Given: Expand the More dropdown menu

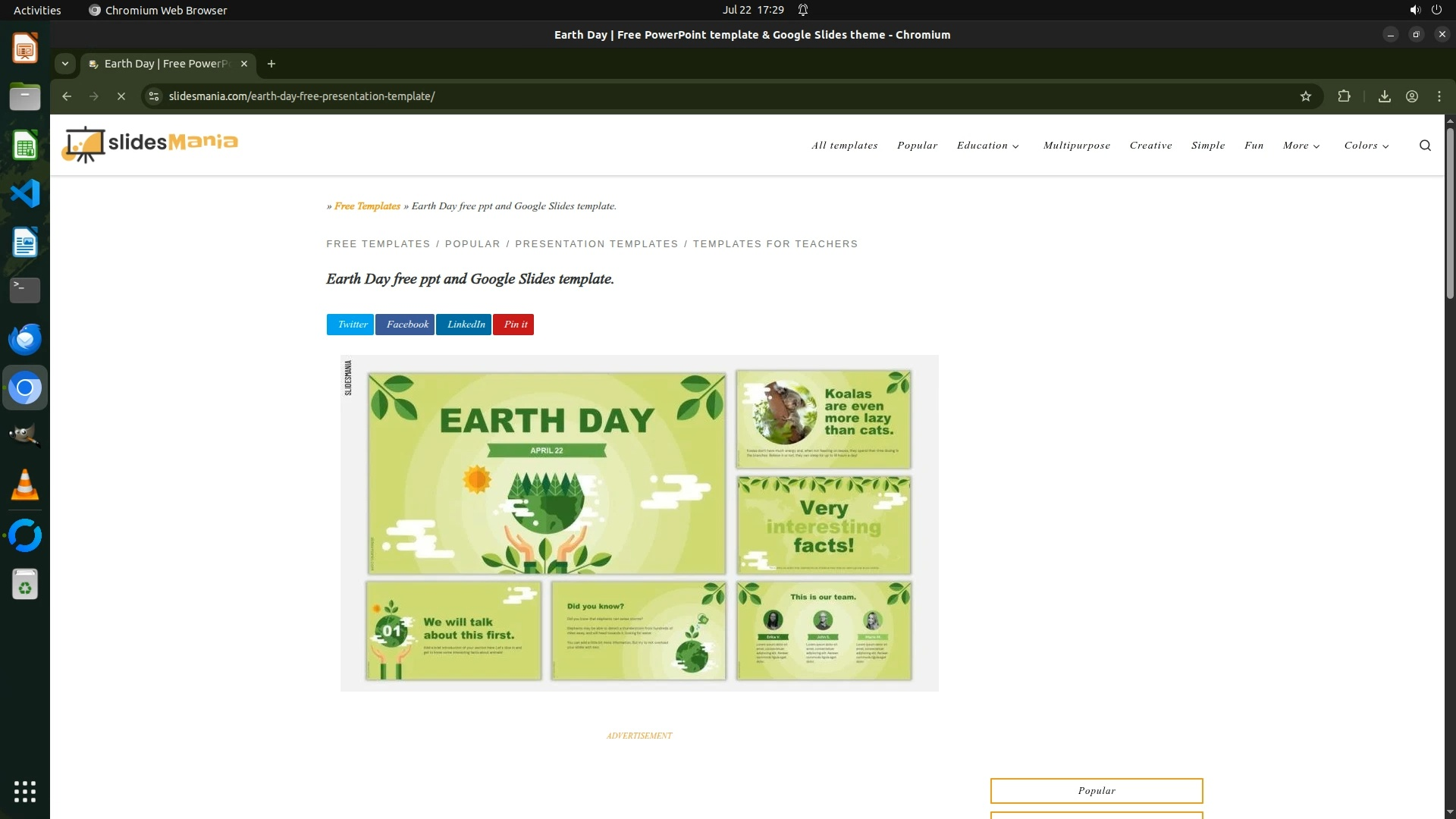Looking at the screenshot, I should pos(1301,146).
